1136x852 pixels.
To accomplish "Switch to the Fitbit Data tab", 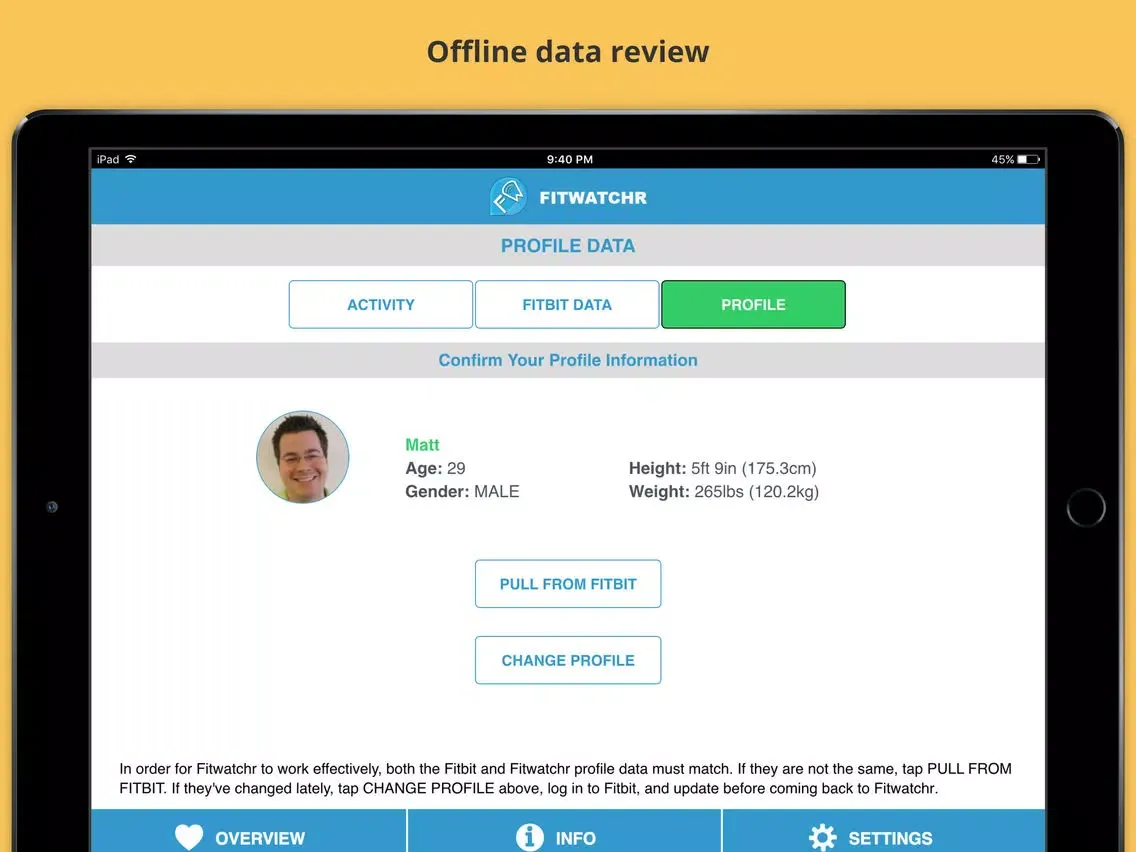I will [x=567, y=304].
